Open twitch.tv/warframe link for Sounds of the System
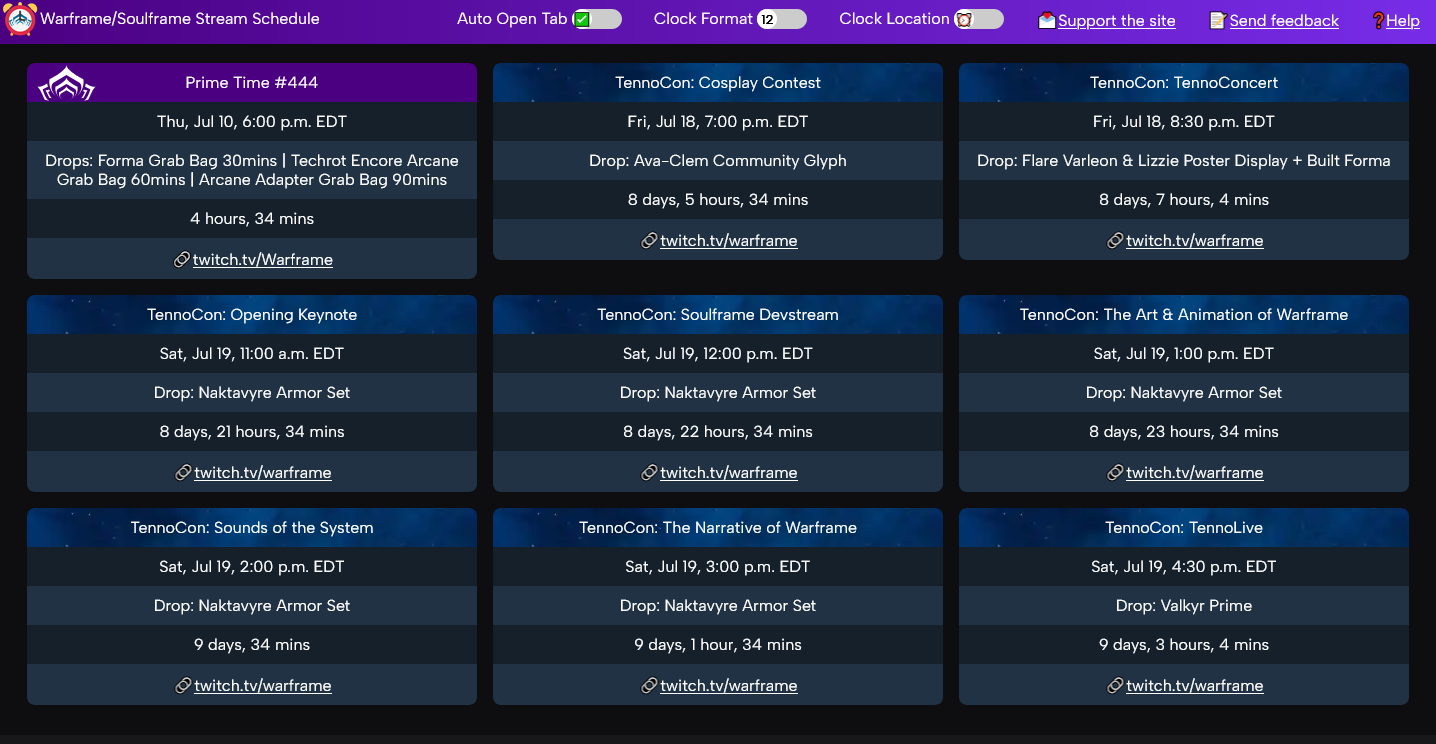 pos(263,685)
